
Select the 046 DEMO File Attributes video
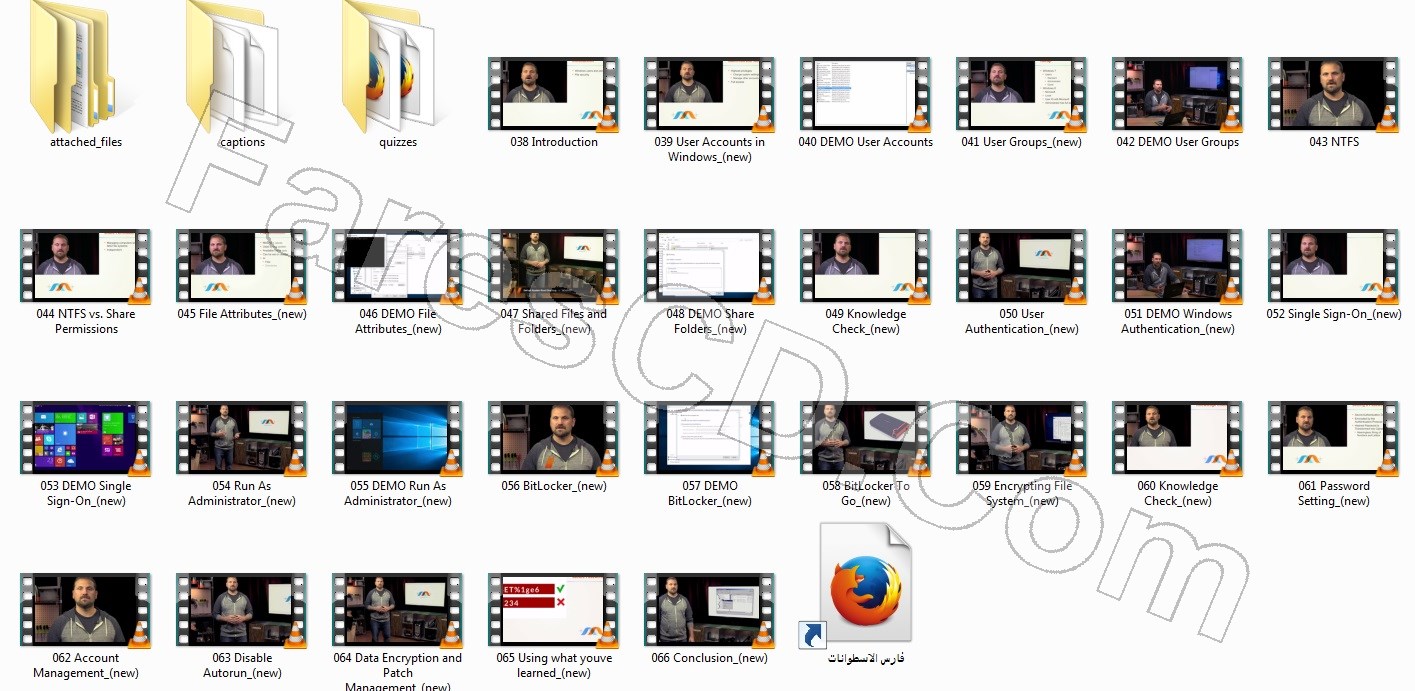tap(398, 266)
